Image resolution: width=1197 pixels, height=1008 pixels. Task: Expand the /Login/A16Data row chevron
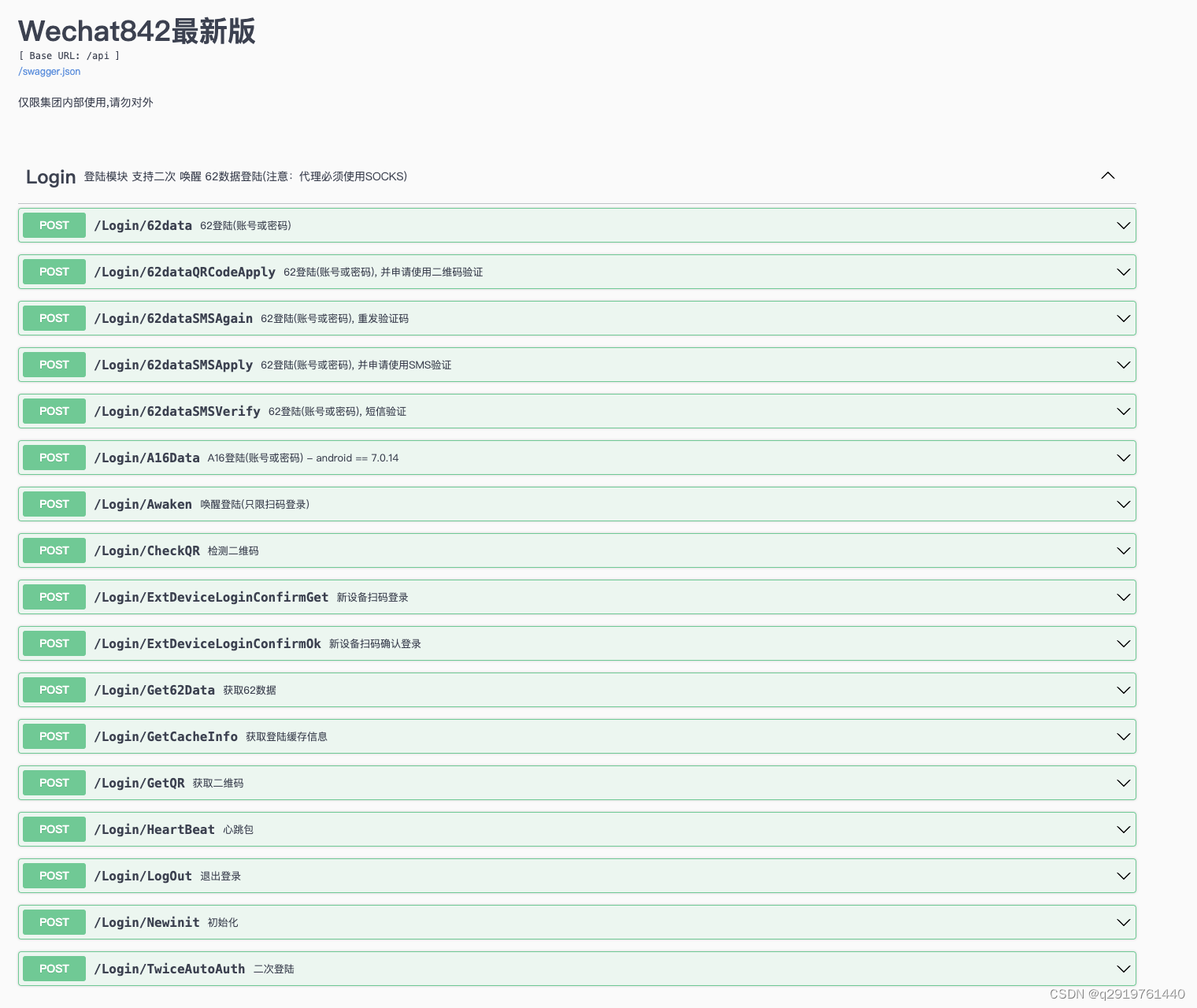[x=1124, y=458]
